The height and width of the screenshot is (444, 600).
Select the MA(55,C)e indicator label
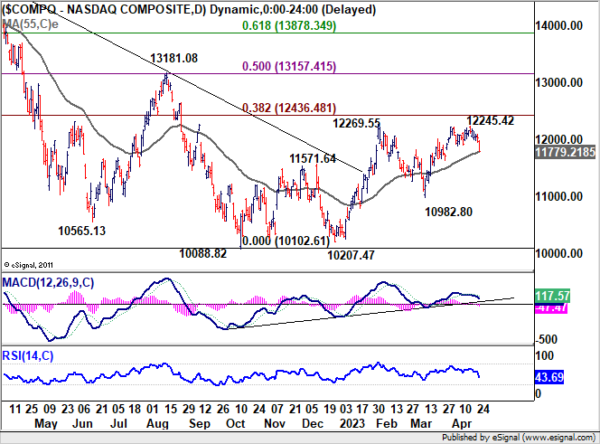[30, 24]
